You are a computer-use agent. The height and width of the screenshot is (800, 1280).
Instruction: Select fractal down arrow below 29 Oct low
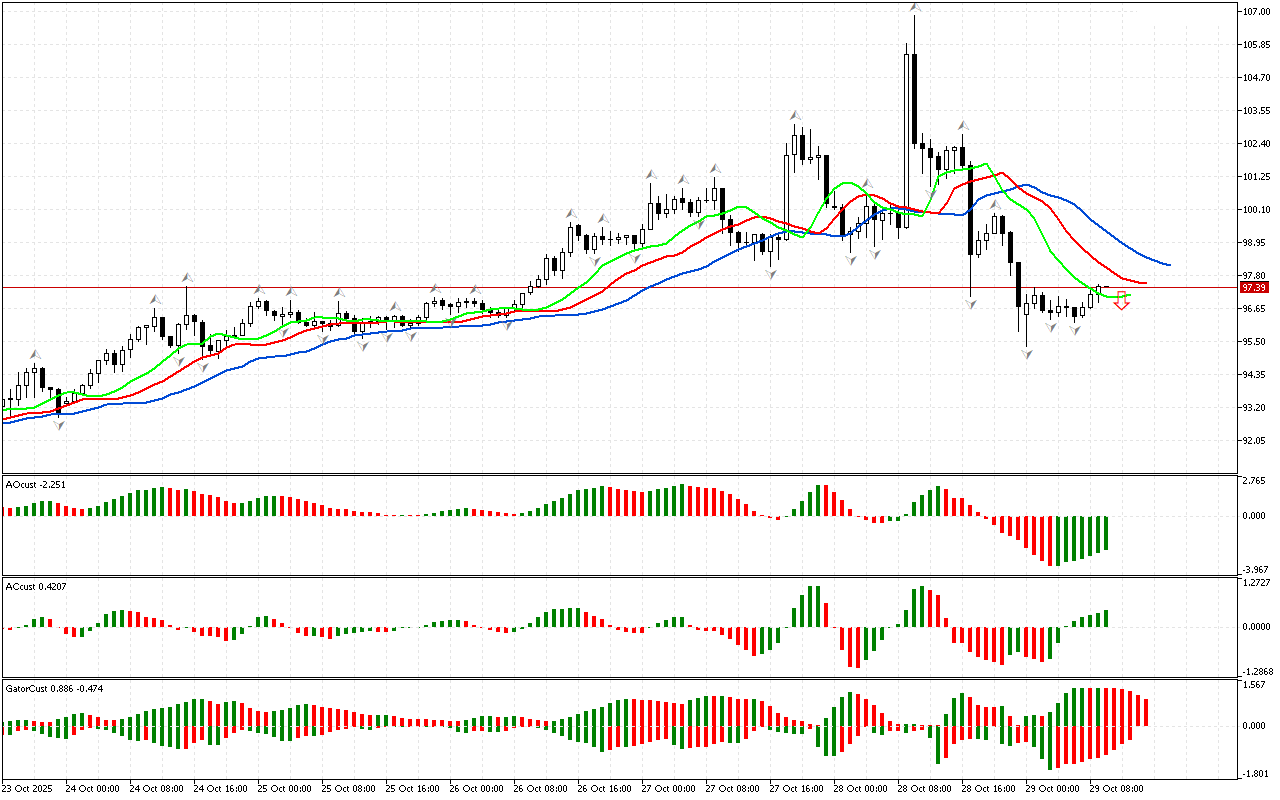coord(1026,354)
